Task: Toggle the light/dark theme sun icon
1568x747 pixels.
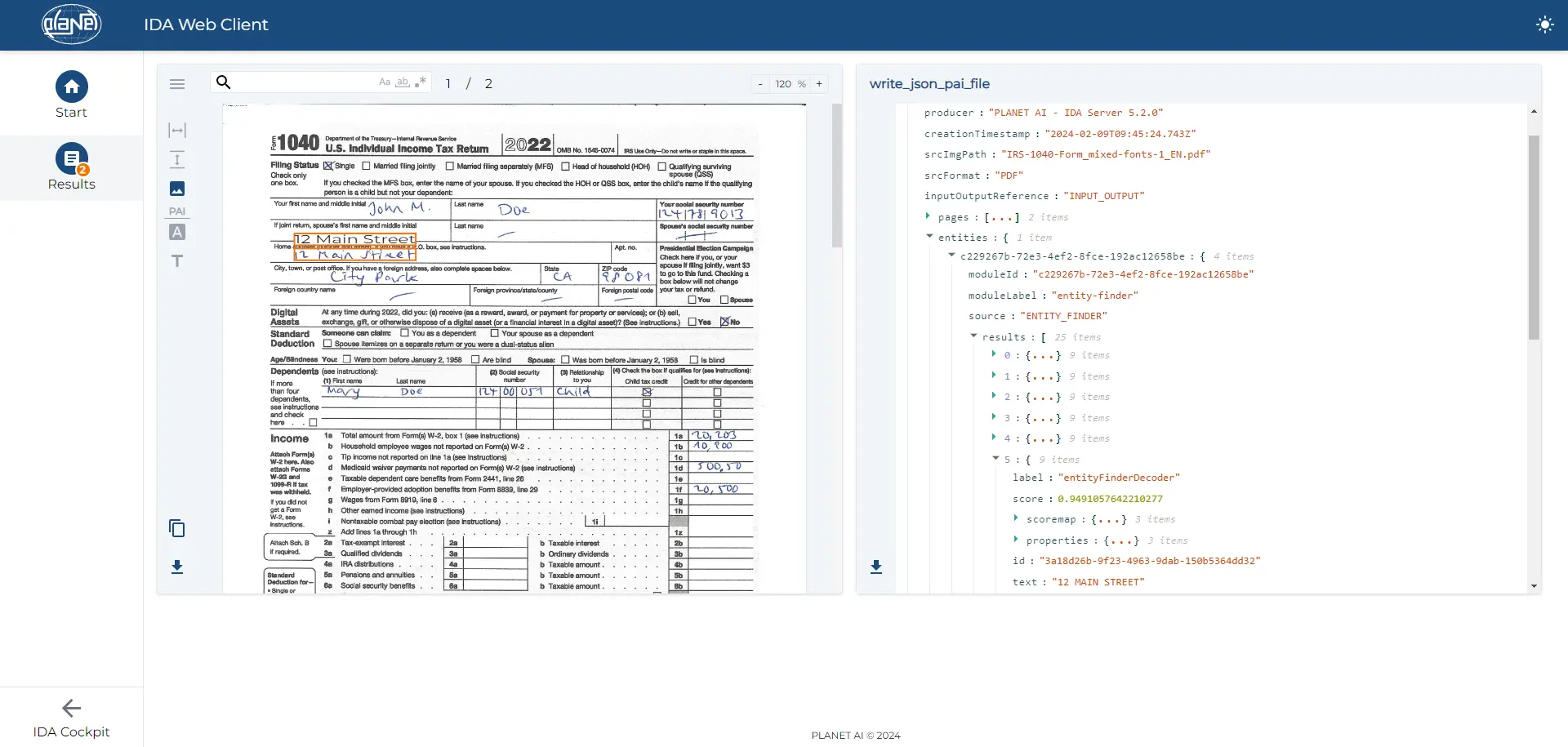Action: (x=1544, y=24)
